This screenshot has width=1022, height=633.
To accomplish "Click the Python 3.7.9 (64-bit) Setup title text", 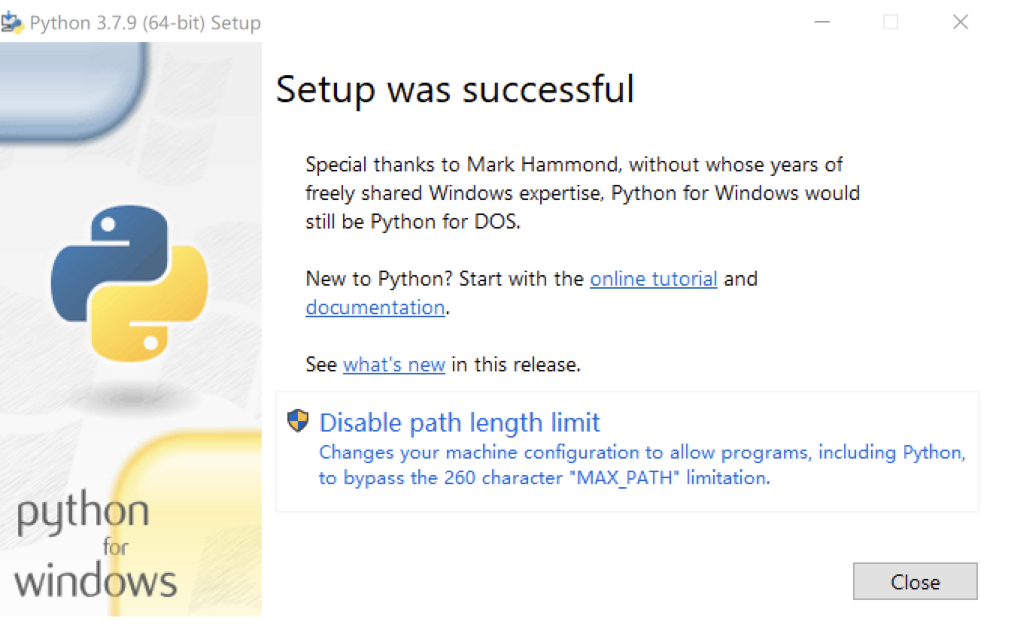I will coord(145,22).
